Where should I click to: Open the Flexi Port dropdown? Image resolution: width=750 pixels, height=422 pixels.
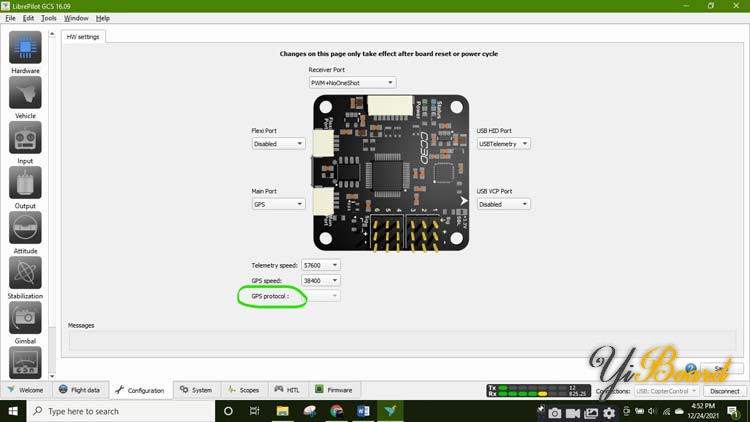coord(278,143)
